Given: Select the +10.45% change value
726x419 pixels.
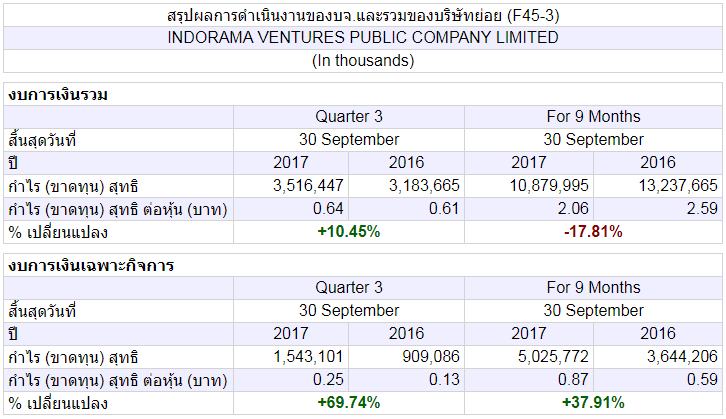Looking at the screenshot, I should point(349,231).
